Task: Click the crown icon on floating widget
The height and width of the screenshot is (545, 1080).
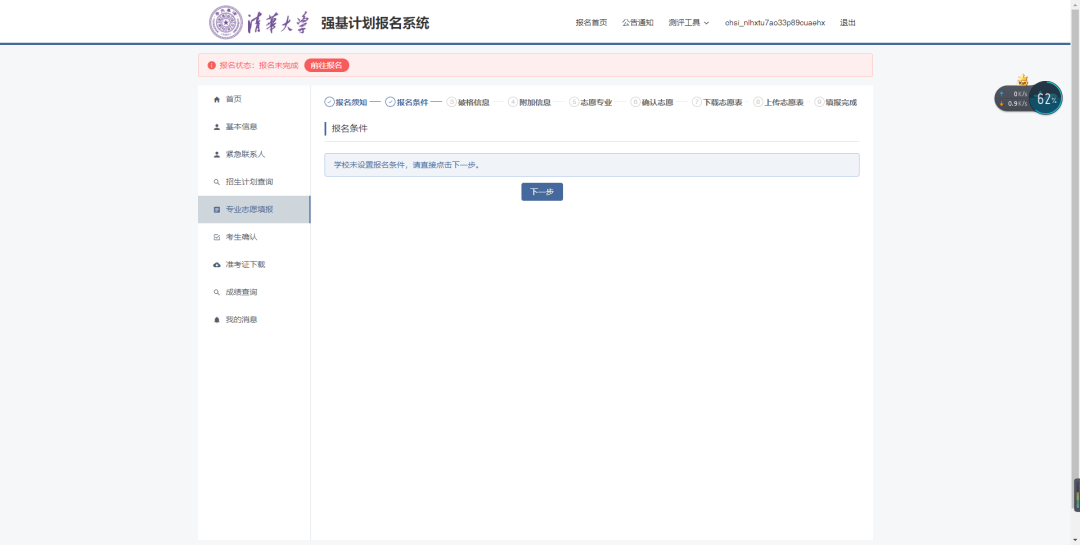Action: pos(1023,80)
